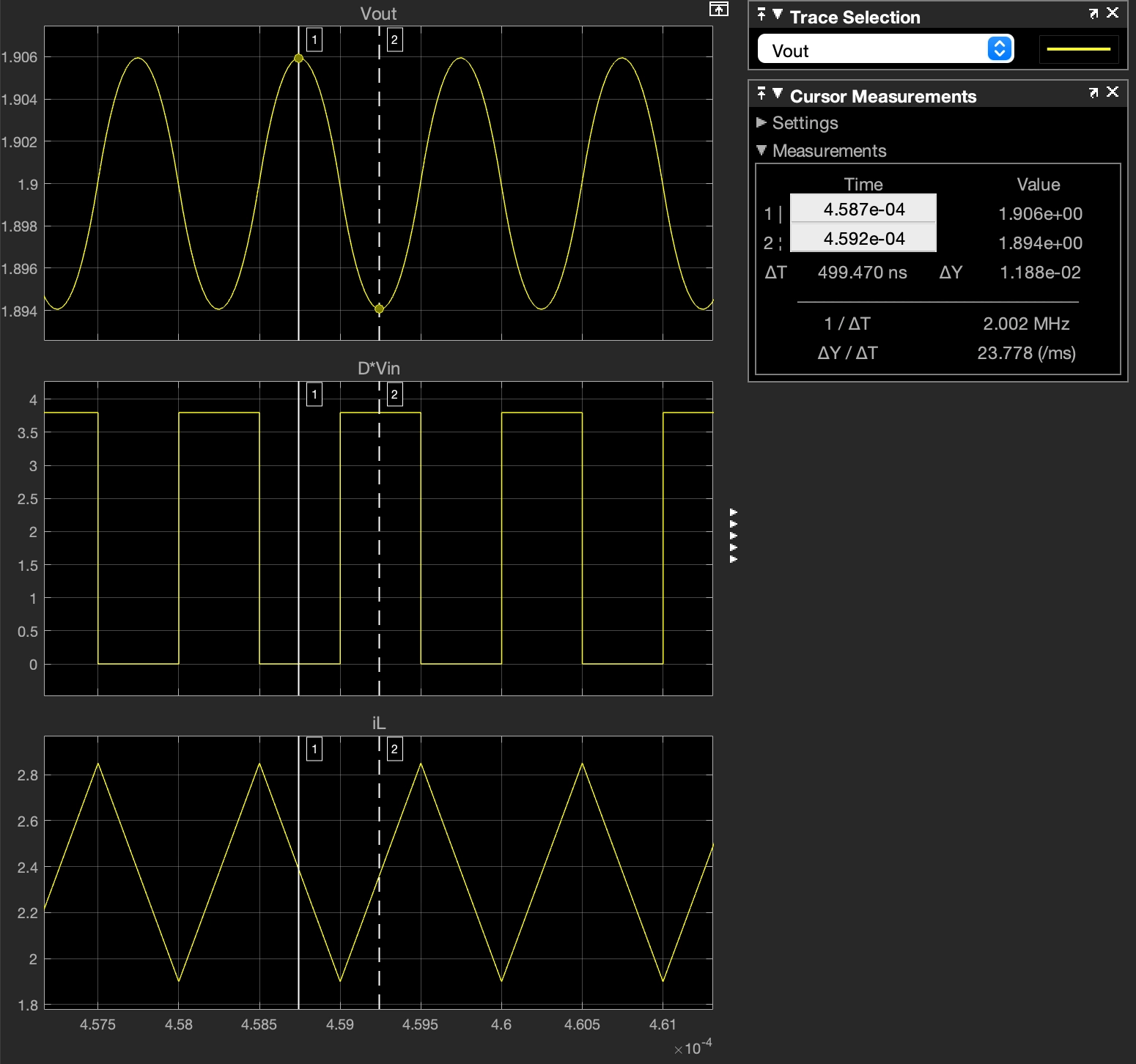Click the pin icon on the Cursor Measurements panel
The image size is (1136, 1064).
(x=761, y=93)
